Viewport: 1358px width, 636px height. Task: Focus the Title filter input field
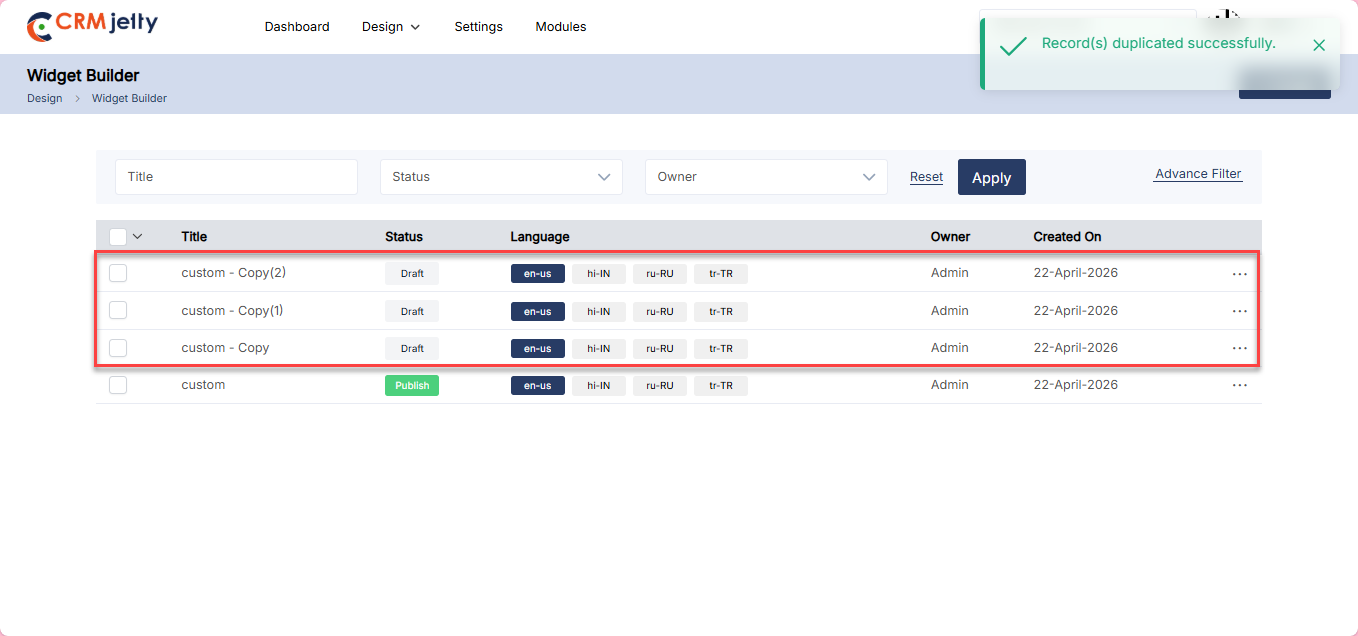[x=236, y=177]
